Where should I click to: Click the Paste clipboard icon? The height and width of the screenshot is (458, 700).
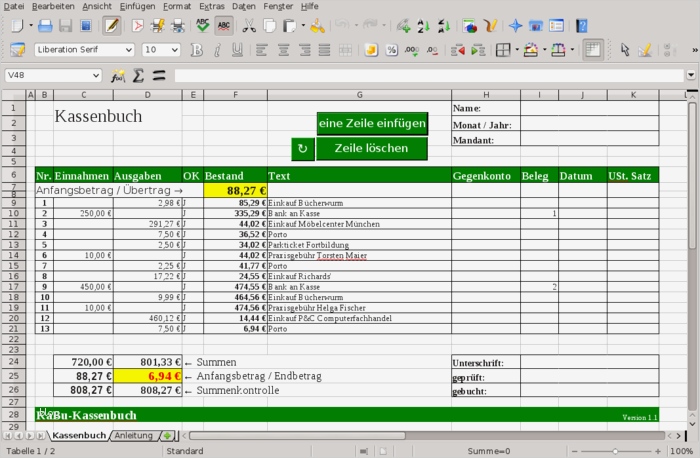[x=289, y=26]
